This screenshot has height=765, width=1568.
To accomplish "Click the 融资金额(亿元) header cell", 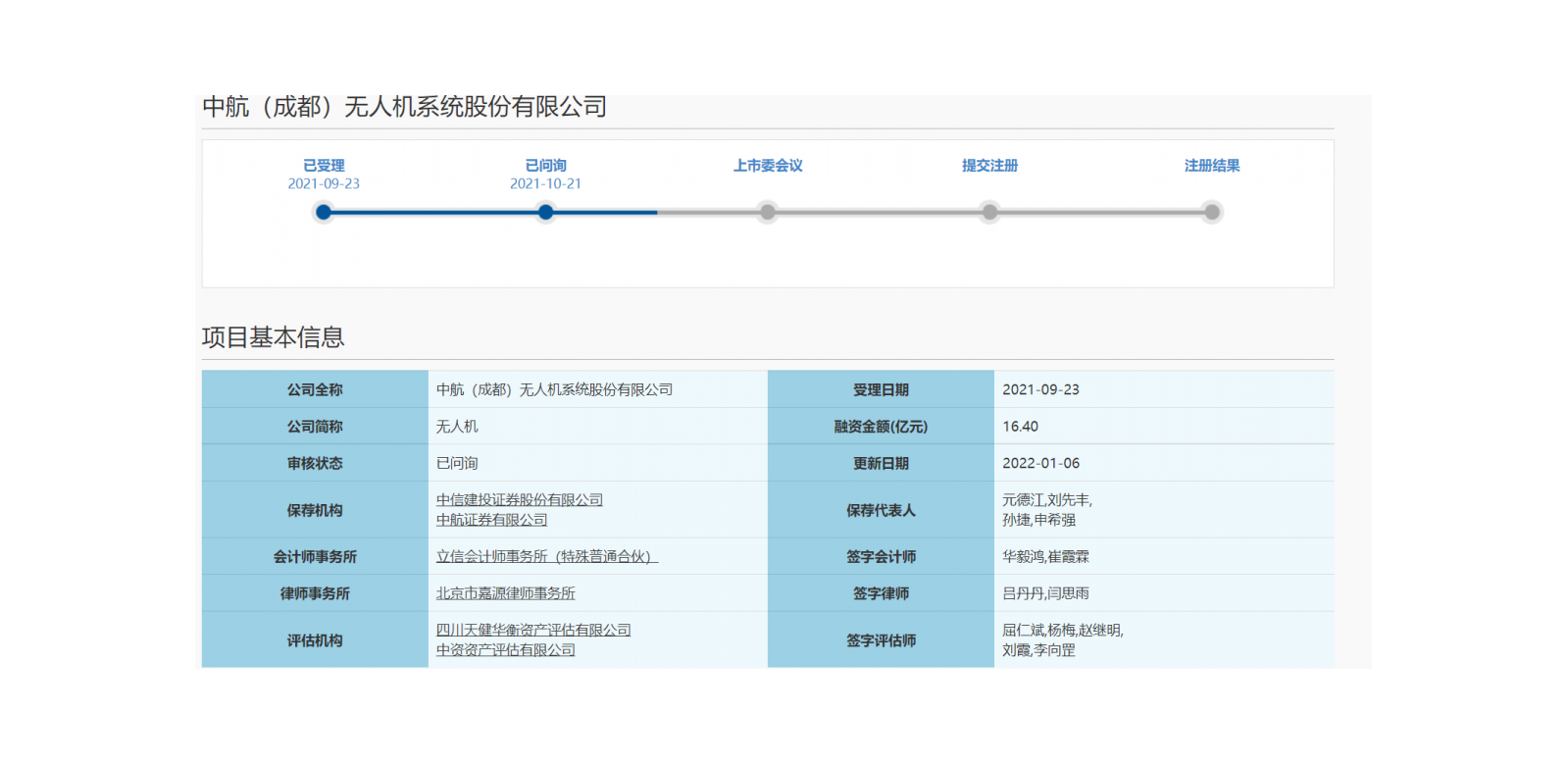I will coord(881,427).
